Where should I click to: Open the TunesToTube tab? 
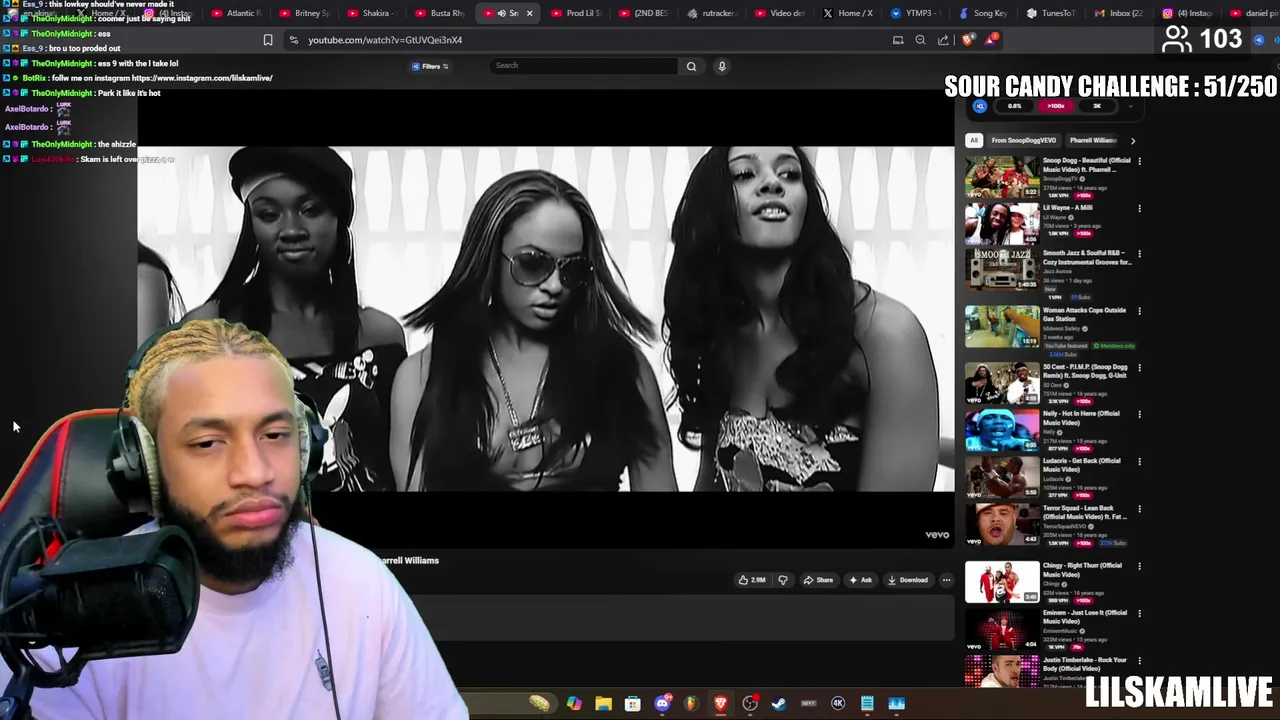coord(1050,13)
